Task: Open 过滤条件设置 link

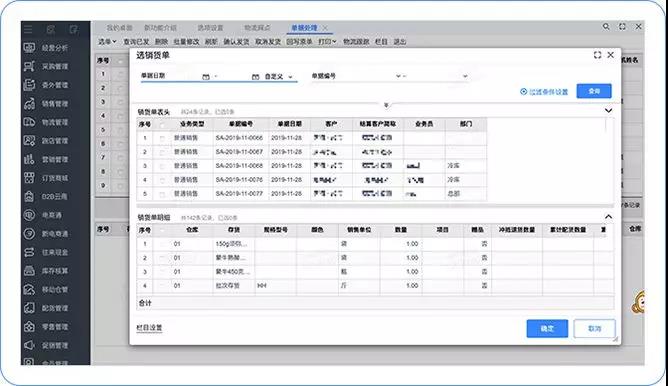Action: tap(544, 92)
